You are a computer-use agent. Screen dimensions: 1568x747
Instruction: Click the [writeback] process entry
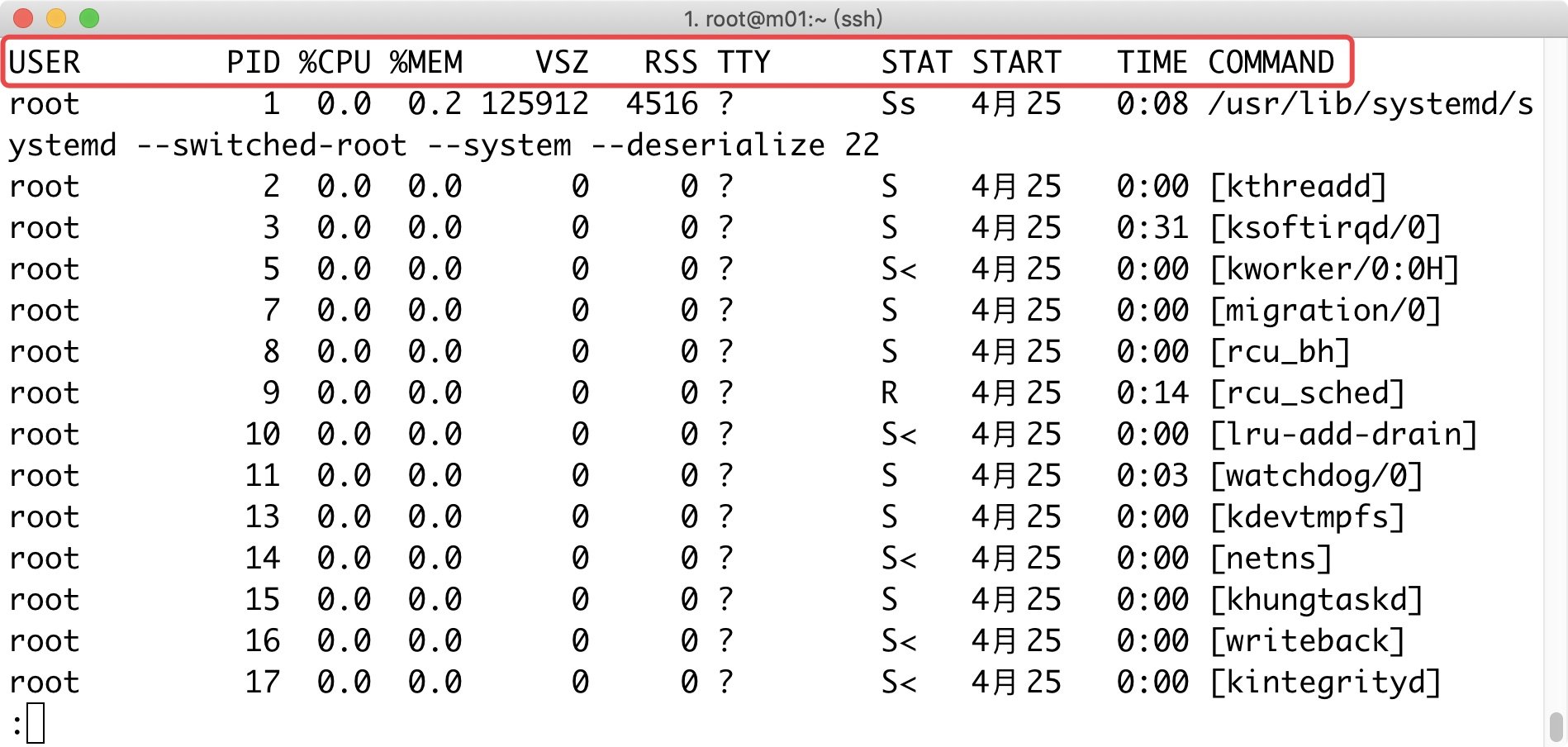(x=1308, y=641)
